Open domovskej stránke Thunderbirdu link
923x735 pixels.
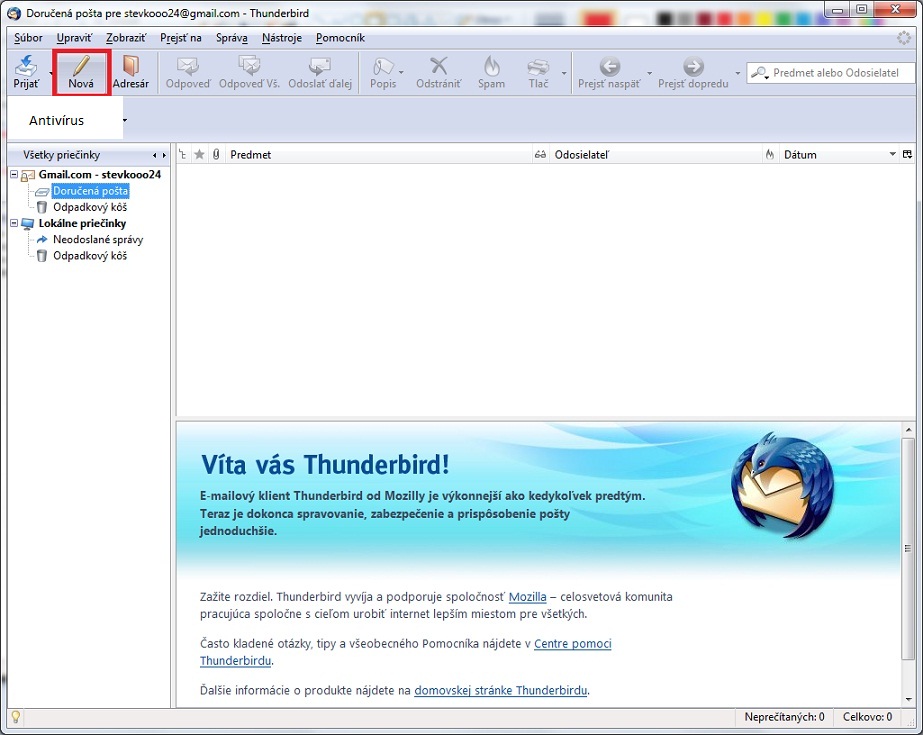pos(500,690)
